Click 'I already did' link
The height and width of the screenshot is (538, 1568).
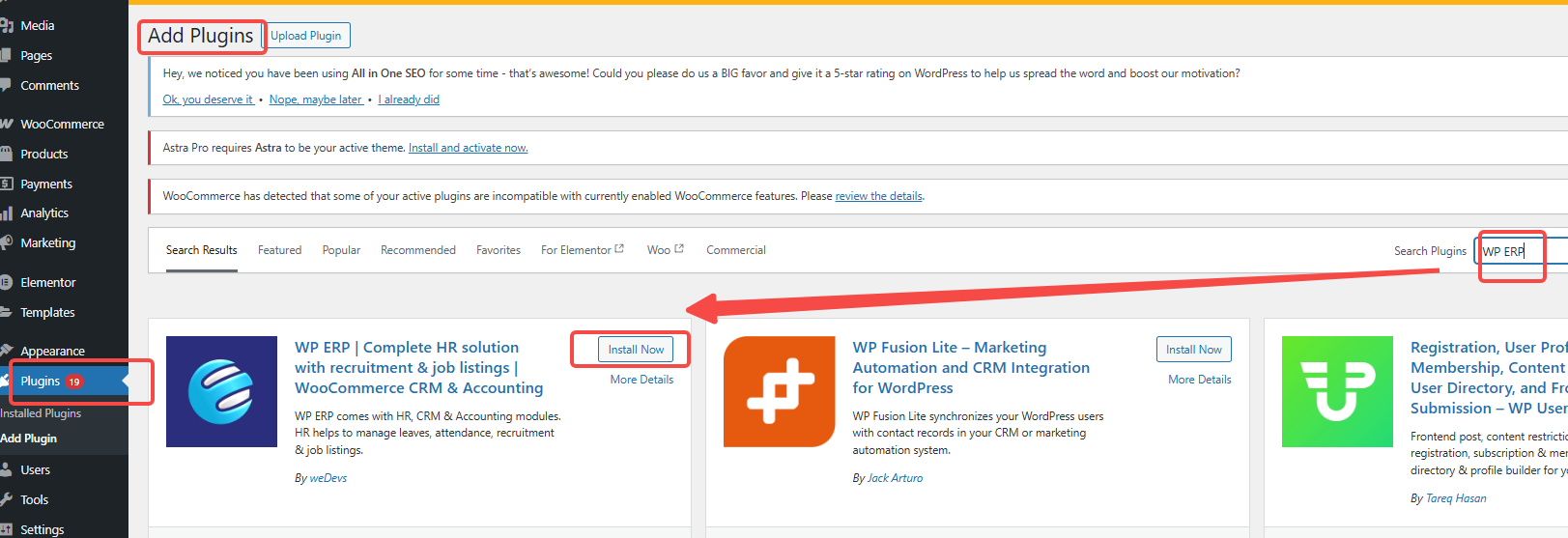point(409,99)
